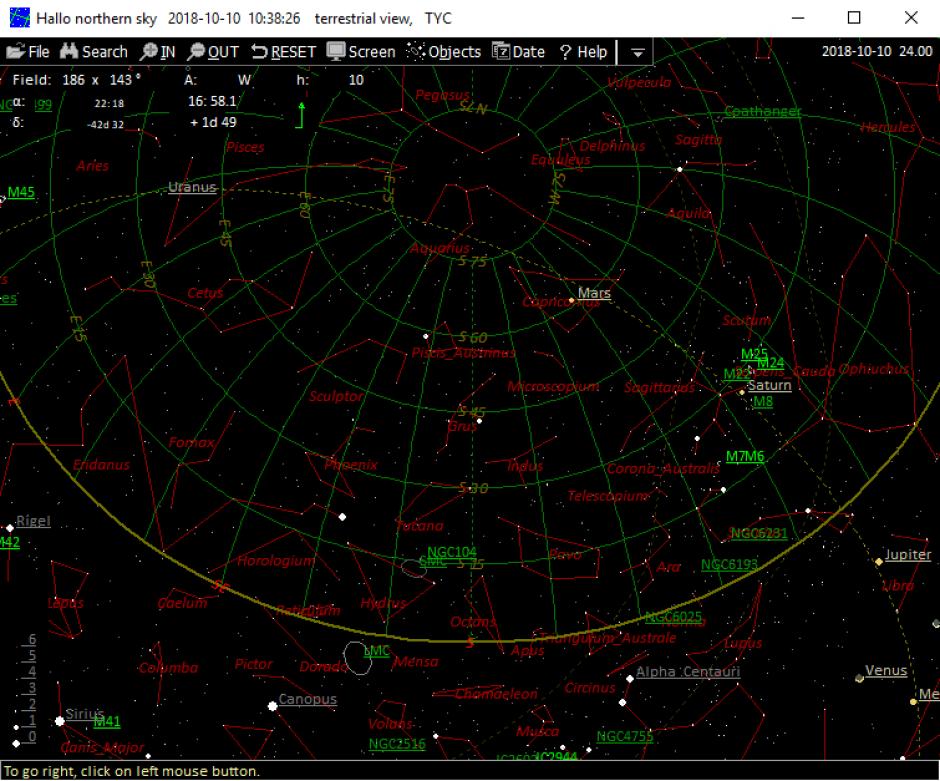Expand the toolbar overflow dropdown arrow
Screen dimensions: 940x781
pyautogui.click(x=638, y=53)
